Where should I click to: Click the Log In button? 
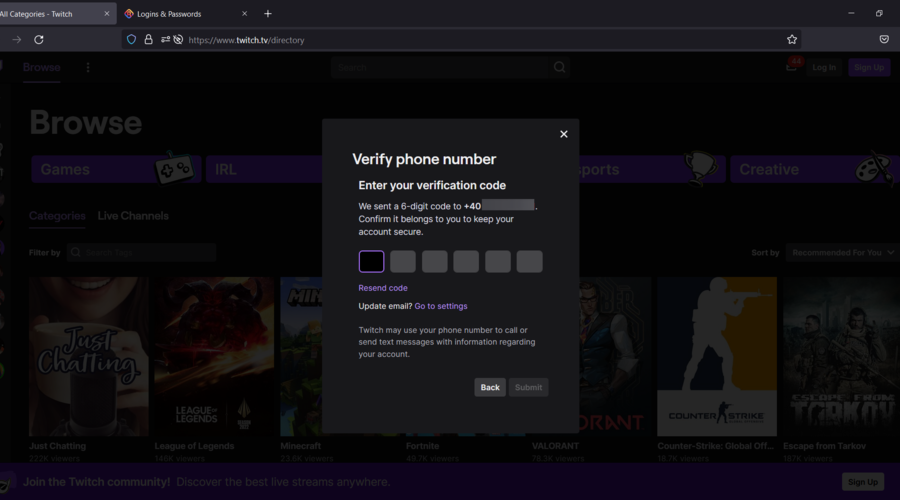[824, 67]
